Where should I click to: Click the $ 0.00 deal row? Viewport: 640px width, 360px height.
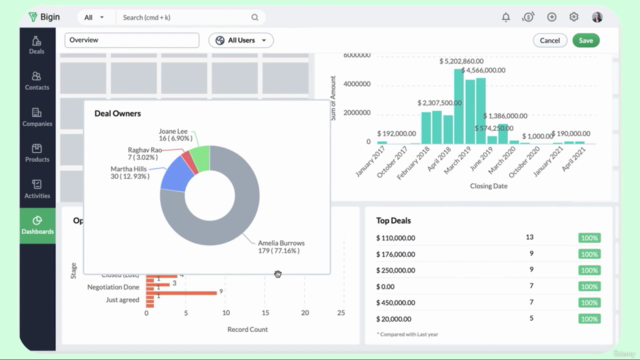tap(488, 287)
